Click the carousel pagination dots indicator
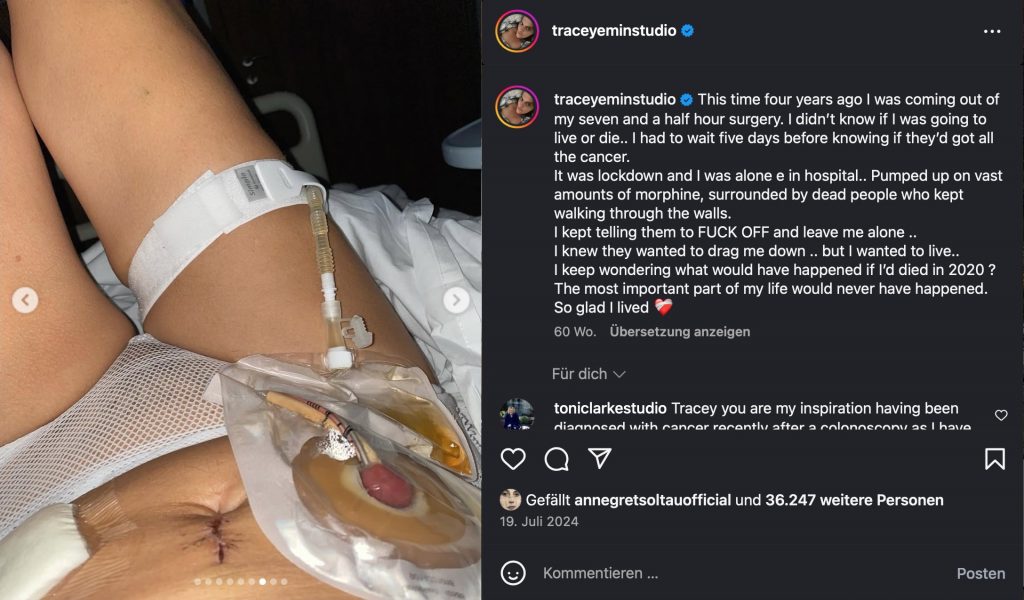This screenshot has height=600, width=1024. pos(241,581)
